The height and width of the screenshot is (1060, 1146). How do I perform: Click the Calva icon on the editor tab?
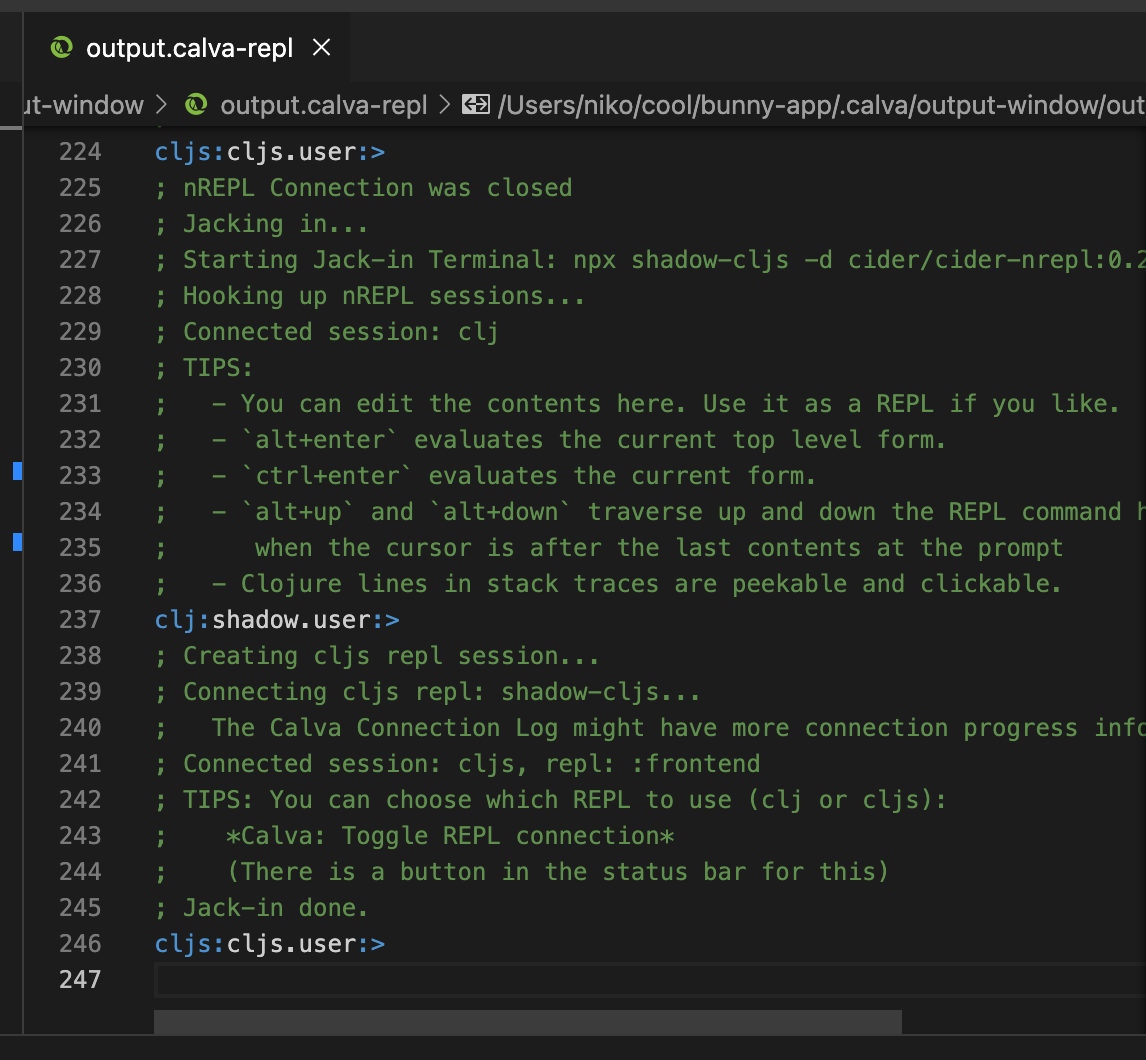61,47
